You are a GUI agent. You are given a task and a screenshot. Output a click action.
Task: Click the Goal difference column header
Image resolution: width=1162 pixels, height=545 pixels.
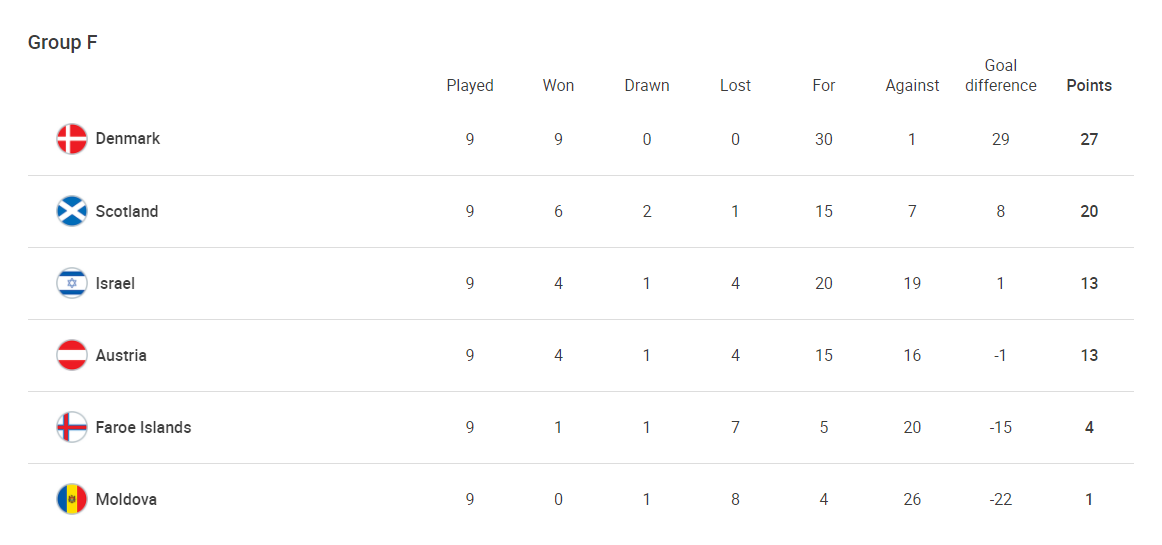click(1001, 76)
